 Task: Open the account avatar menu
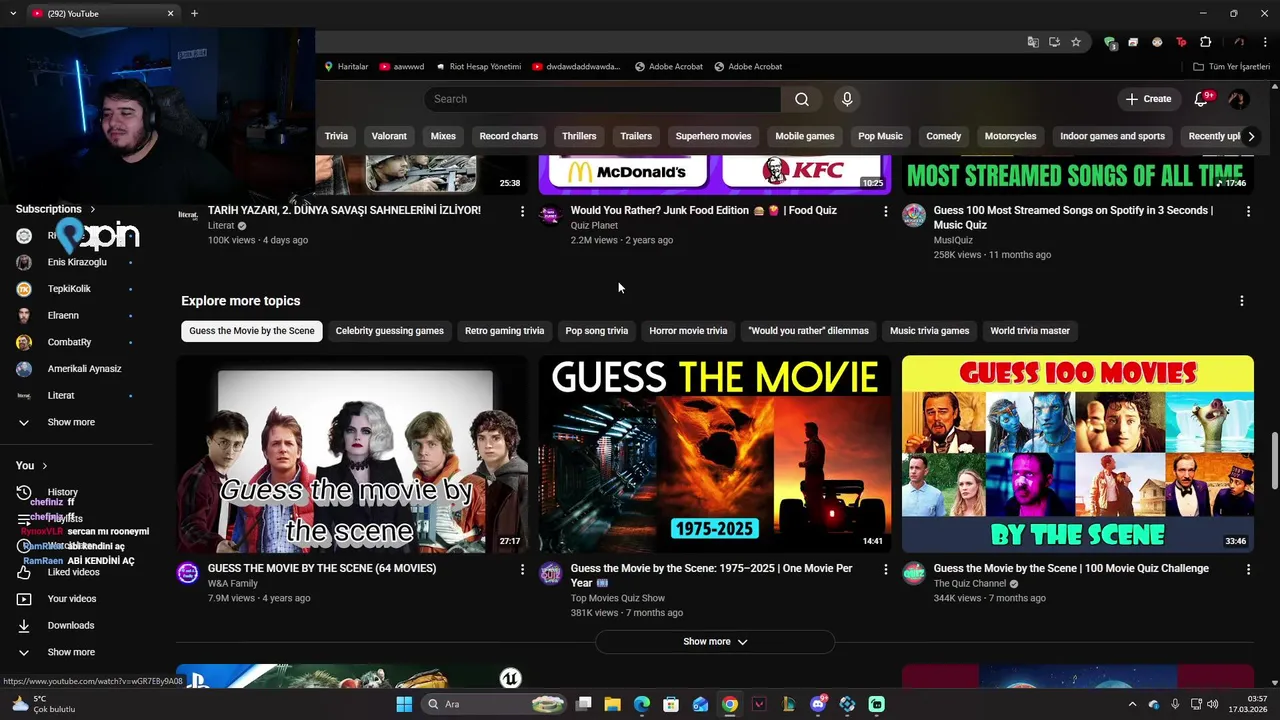pos(1238,99)
